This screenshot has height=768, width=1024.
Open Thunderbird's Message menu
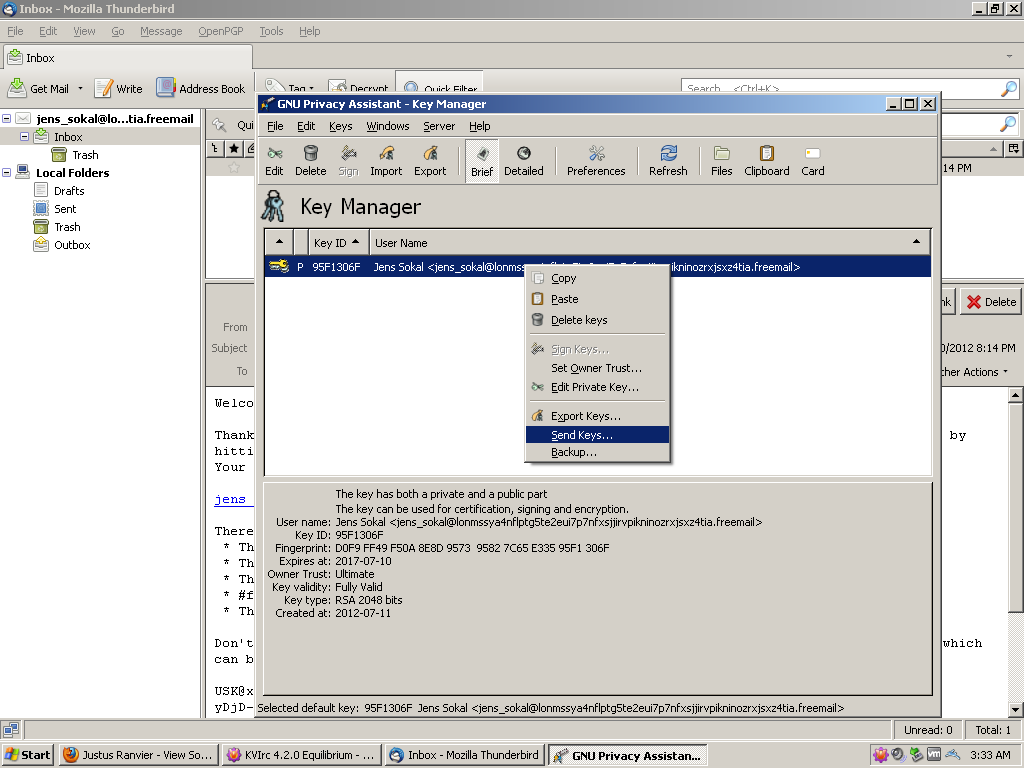(161, 31)
